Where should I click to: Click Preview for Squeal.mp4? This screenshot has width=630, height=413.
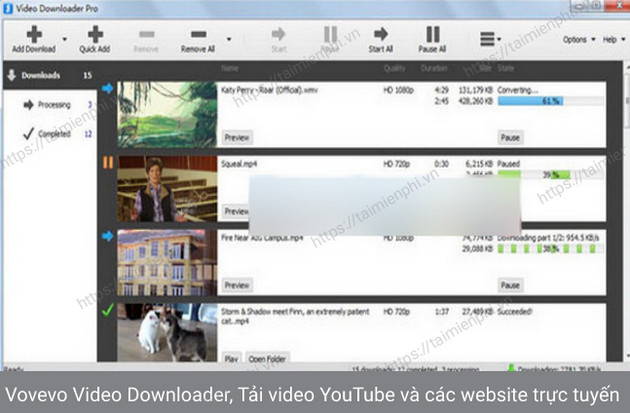235,211
